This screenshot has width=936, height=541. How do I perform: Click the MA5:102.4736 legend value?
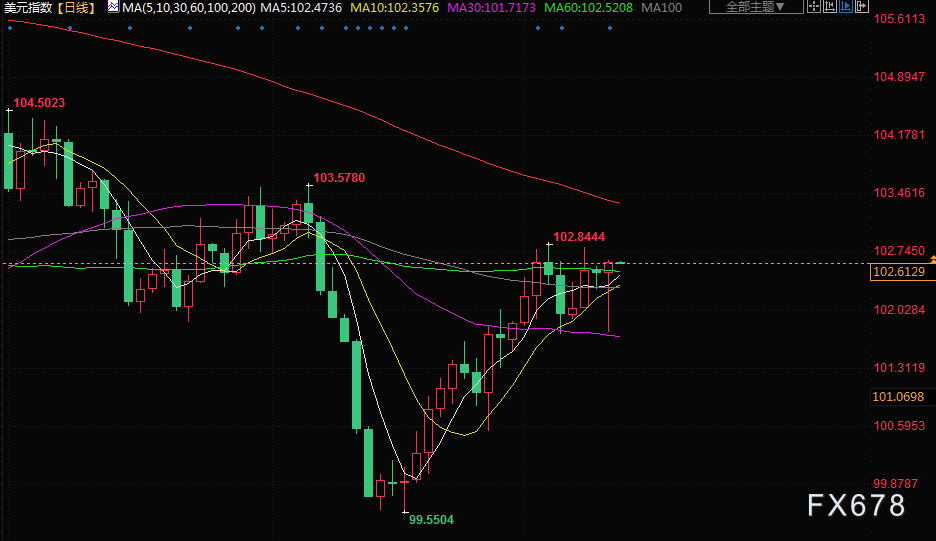pyautogui.click(x=301, y=8)
